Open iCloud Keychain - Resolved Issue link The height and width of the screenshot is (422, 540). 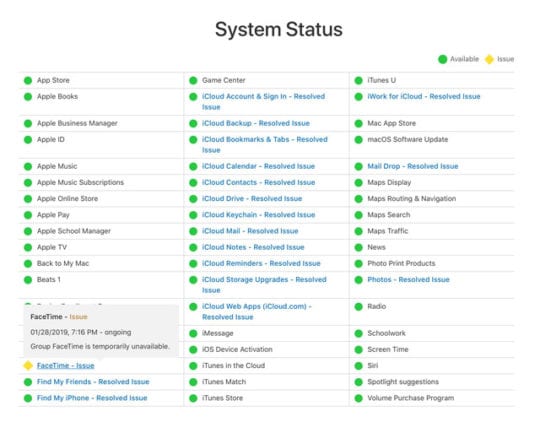tap(259, 215)
